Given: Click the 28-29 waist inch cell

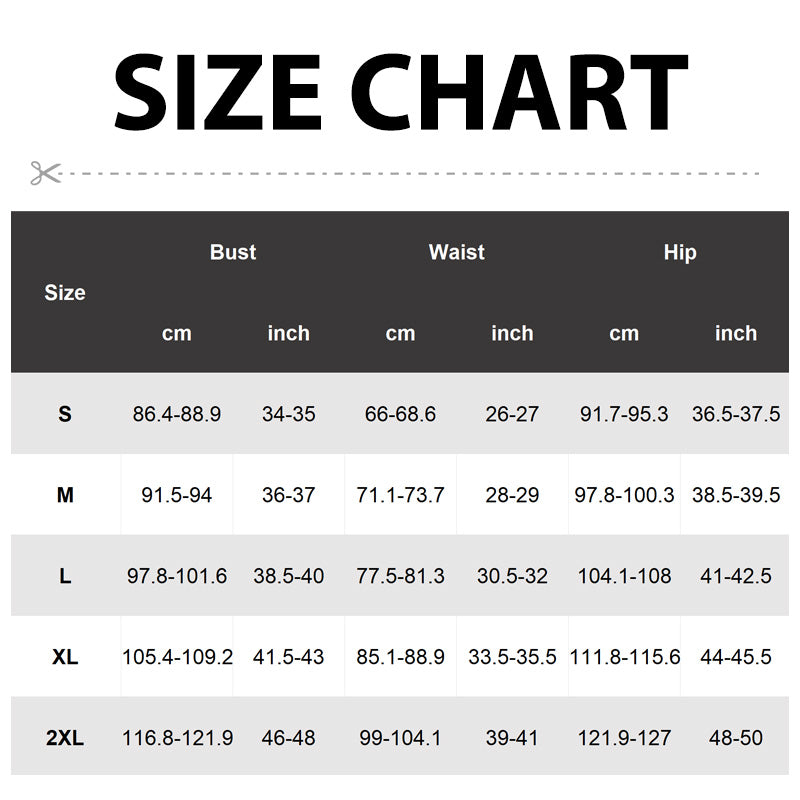Looking at the screenshot, I should click(x=512, y=495).
